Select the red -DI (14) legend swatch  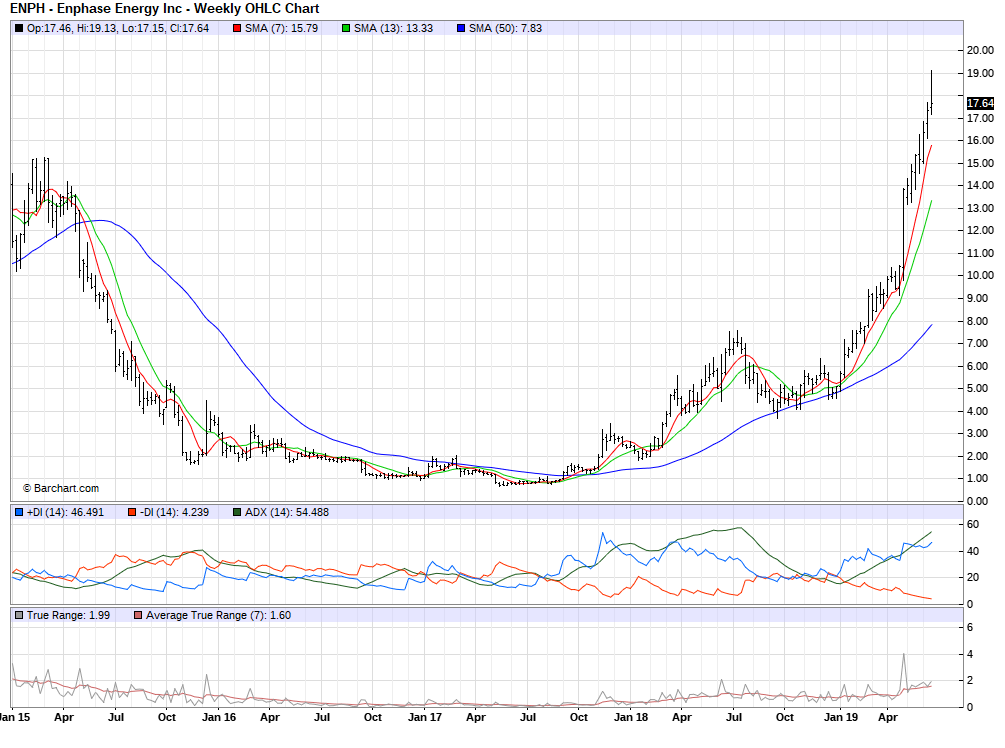point(132,512)
